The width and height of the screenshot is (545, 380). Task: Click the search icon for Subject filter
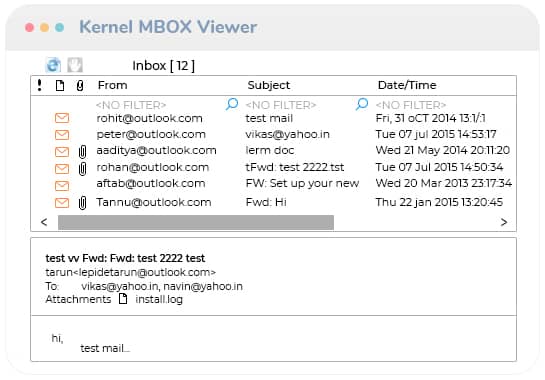click(x=362, y=104)
